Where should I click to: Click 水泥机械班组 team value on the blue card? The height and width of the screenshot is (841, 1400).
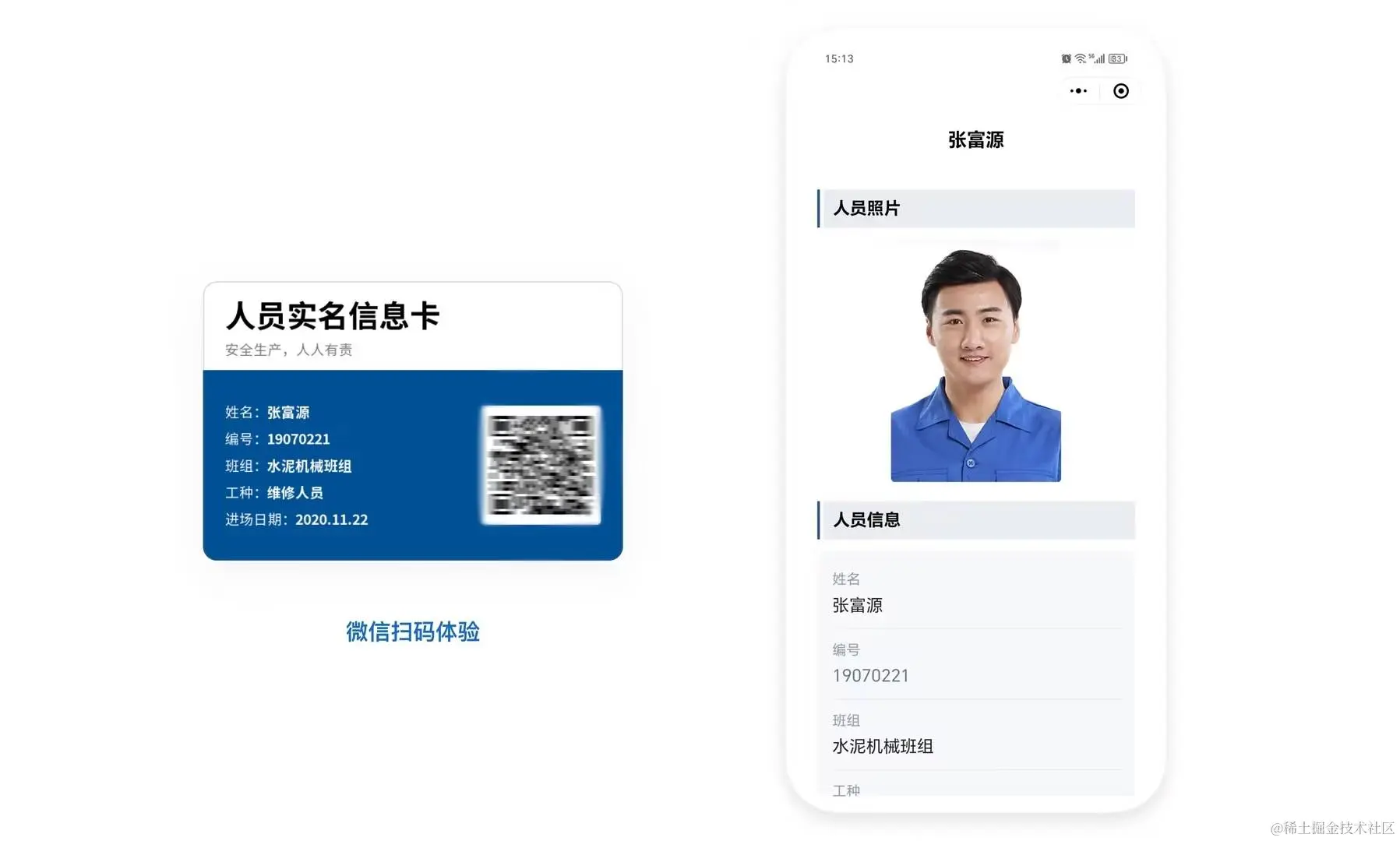coord(309,466)
